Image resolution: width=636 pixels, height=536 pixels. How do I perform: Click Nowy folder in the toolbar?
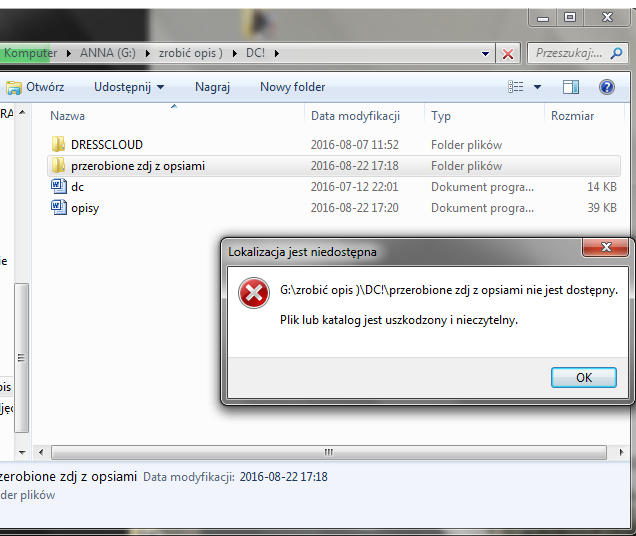coord(290,87)
